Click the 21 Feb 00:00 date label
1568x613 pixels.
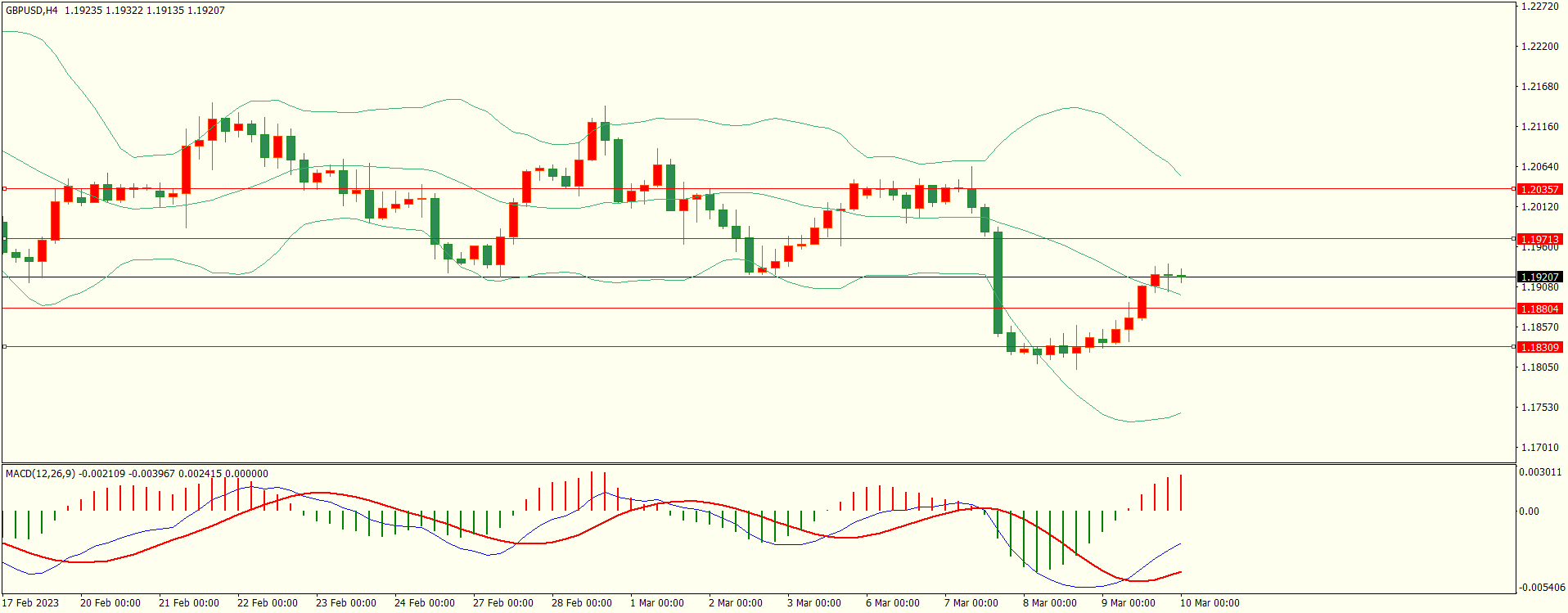tap(189, 603)
